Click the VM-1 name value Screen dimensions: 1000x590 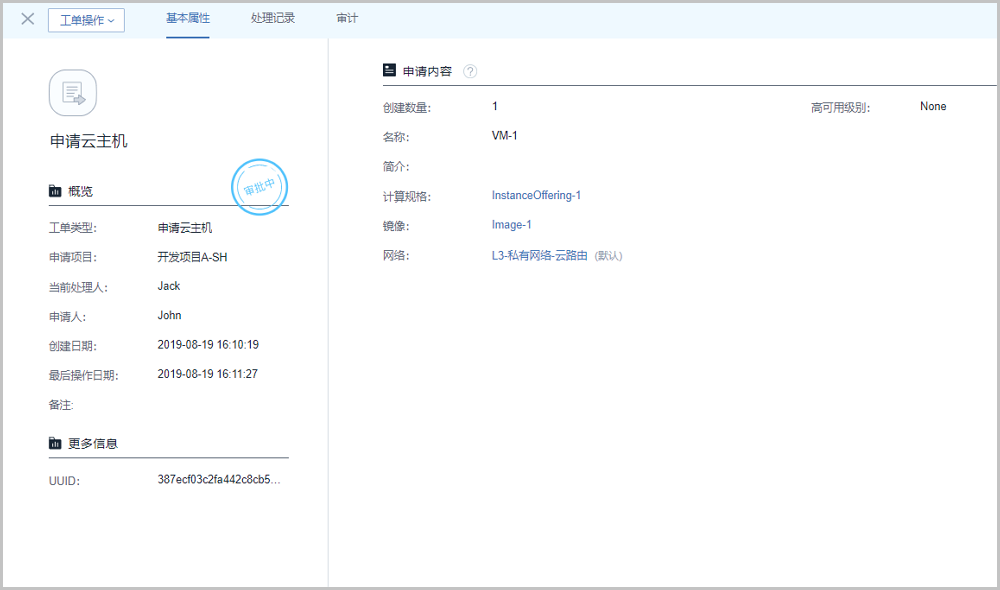[x=504, y=136]
